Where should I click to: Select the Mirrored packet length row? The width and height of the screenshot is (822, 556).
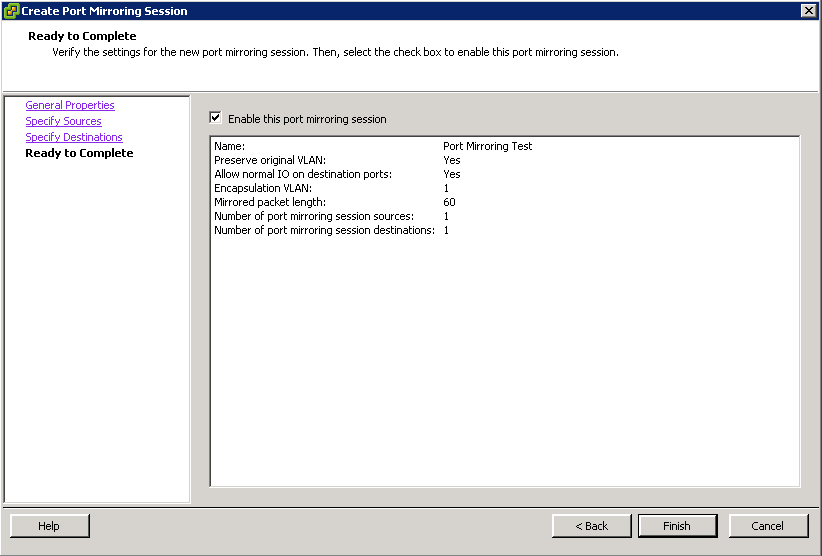(505, 202)
